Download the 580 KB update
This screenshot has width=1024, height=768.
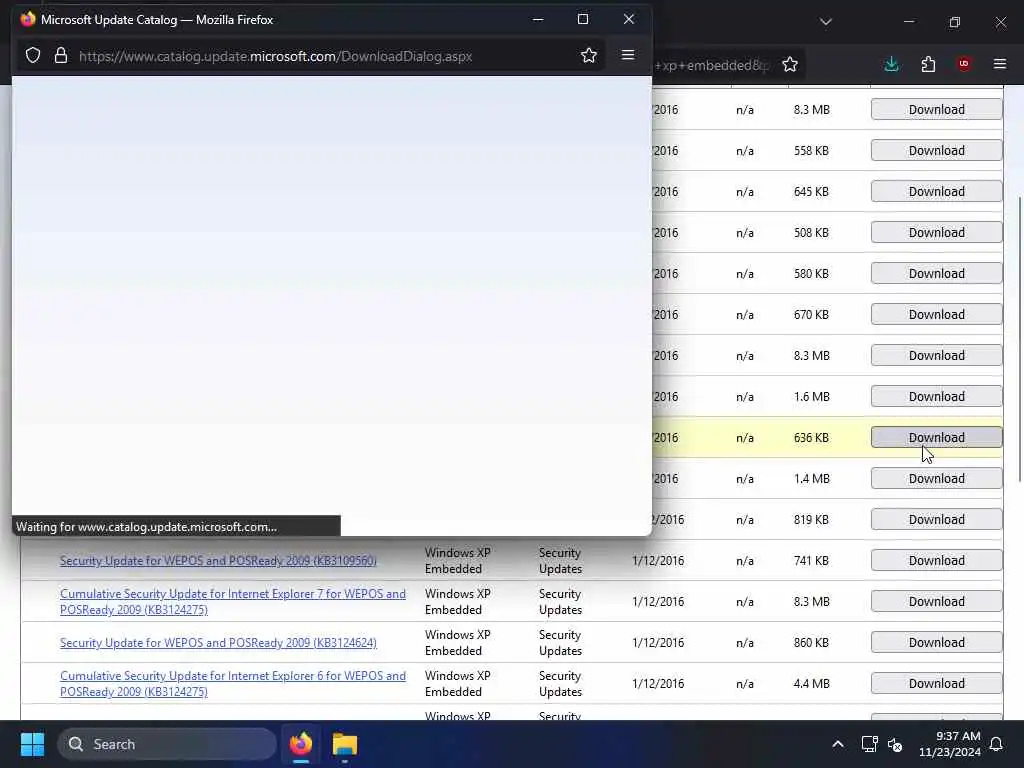pos(936,274)
